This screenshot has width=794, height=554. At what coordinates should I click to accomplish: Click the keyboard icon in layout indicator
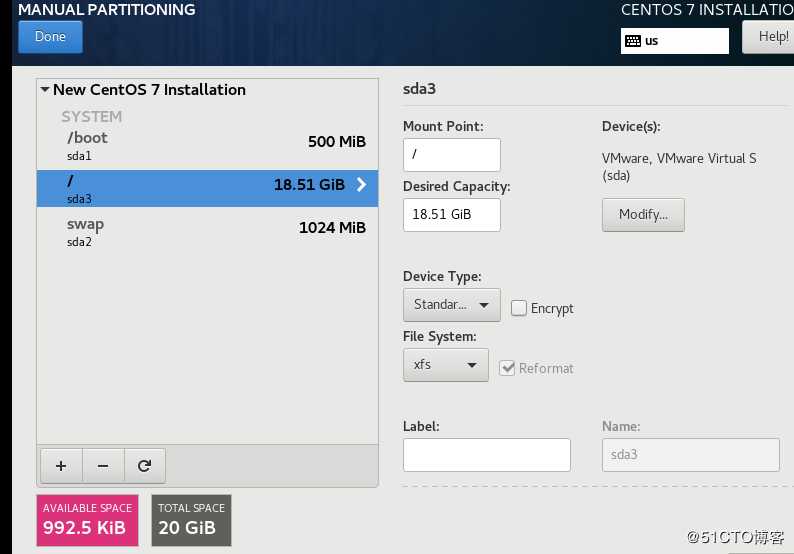pyautogui.click(x=632, y=41)
